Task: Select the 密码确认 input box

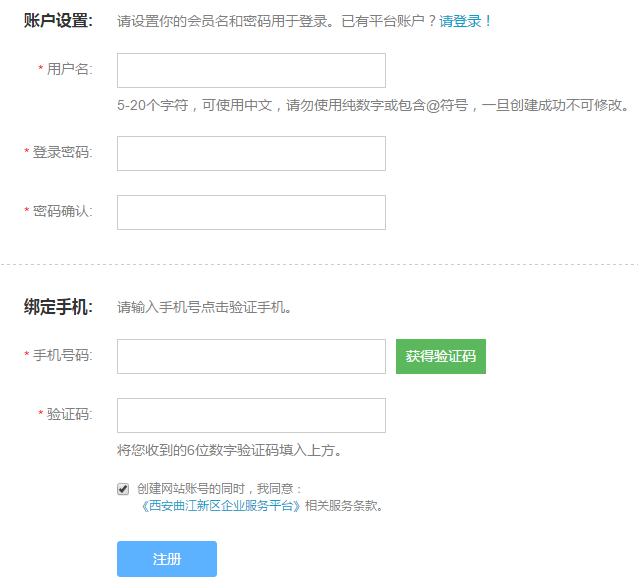Action: point(251,212)
